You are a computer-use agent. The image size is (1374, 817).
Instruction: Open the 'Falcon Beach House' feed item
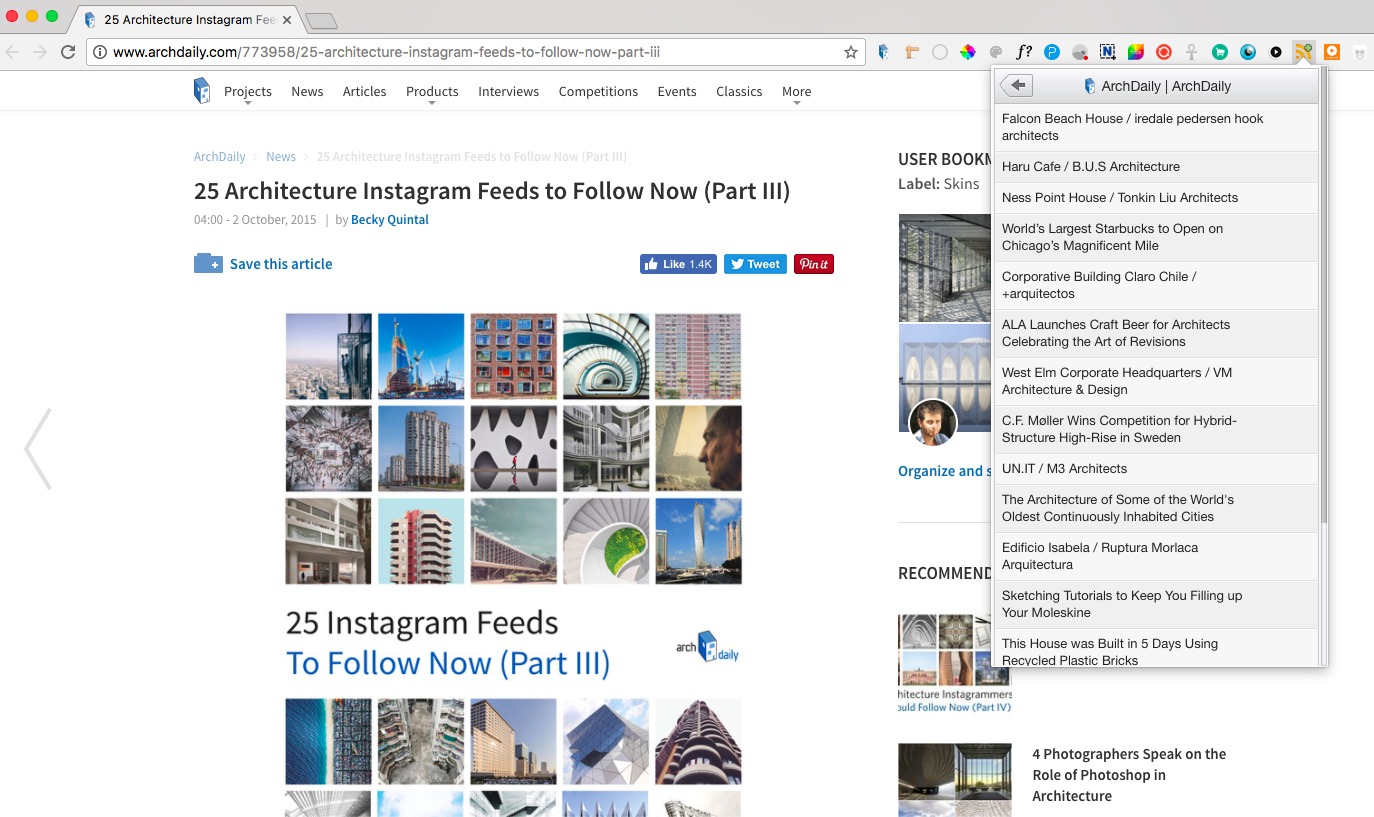pyautogui.click(x=1156, y=127)
